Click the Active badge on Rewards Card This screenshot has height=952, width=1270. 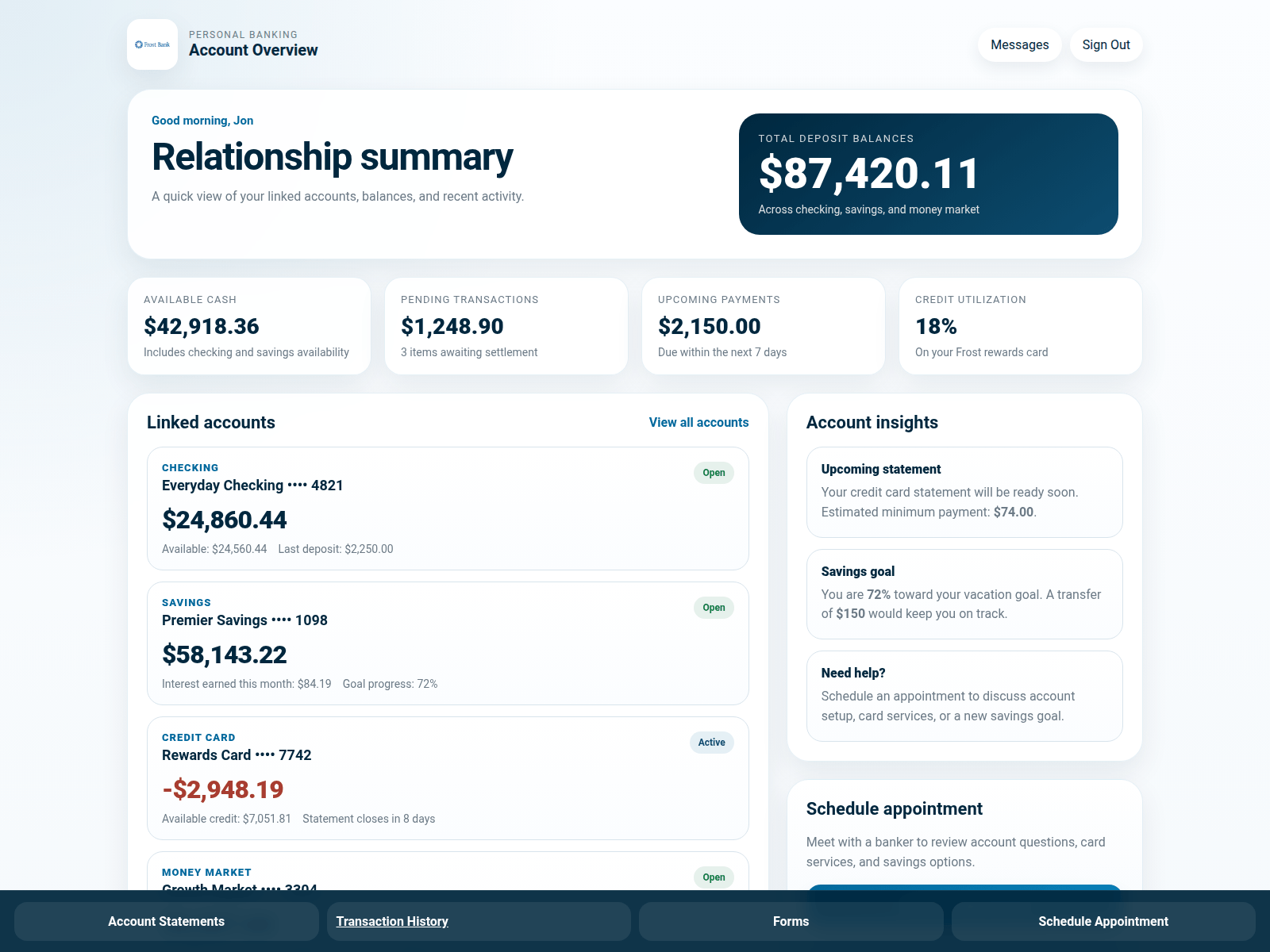[x=712, y=743]
